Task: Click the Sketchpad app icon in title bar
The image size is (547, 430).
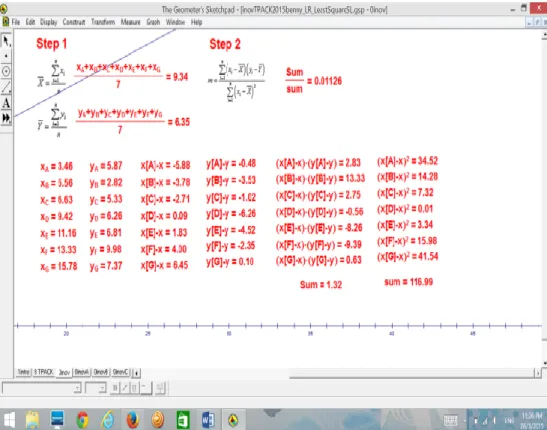Action: click(x=3, y=9)
